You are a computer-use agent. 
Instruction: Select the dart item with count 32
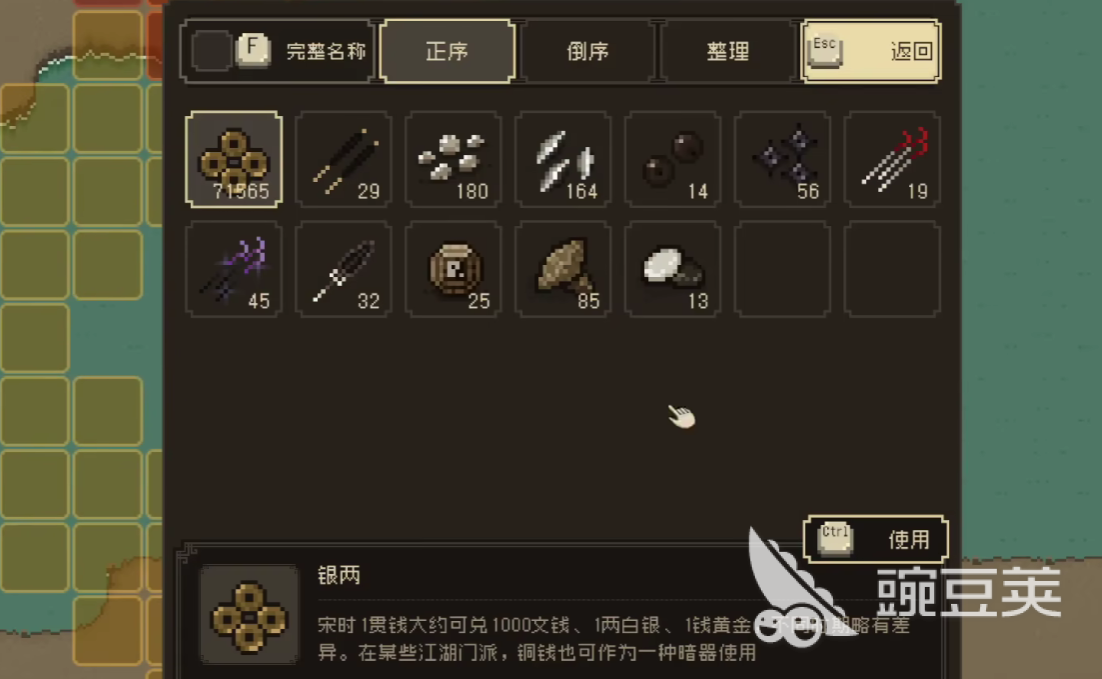click(x=344, y=269)
